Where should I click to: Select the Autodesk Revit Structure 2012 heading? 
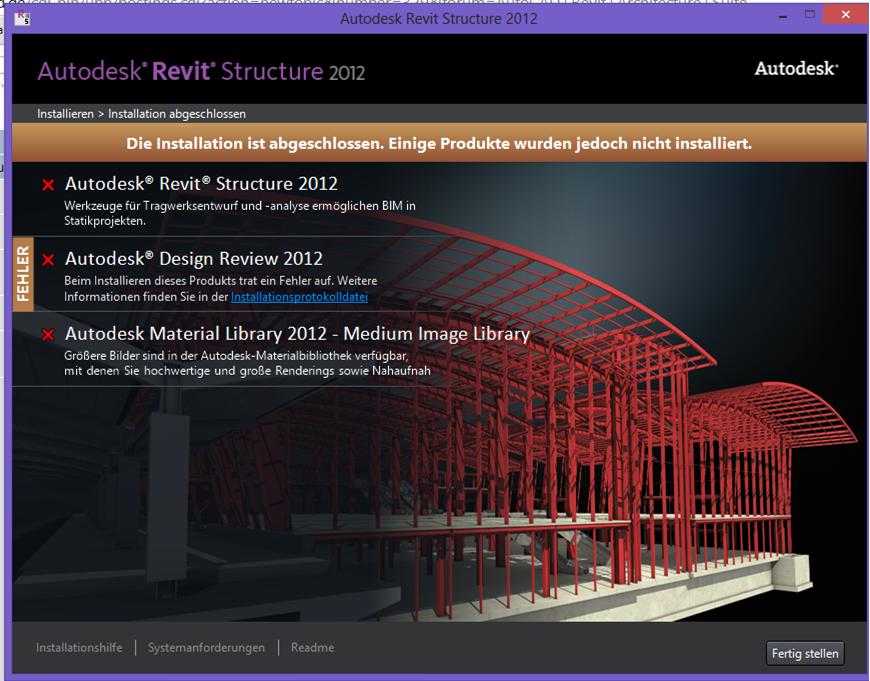[201, 184]
